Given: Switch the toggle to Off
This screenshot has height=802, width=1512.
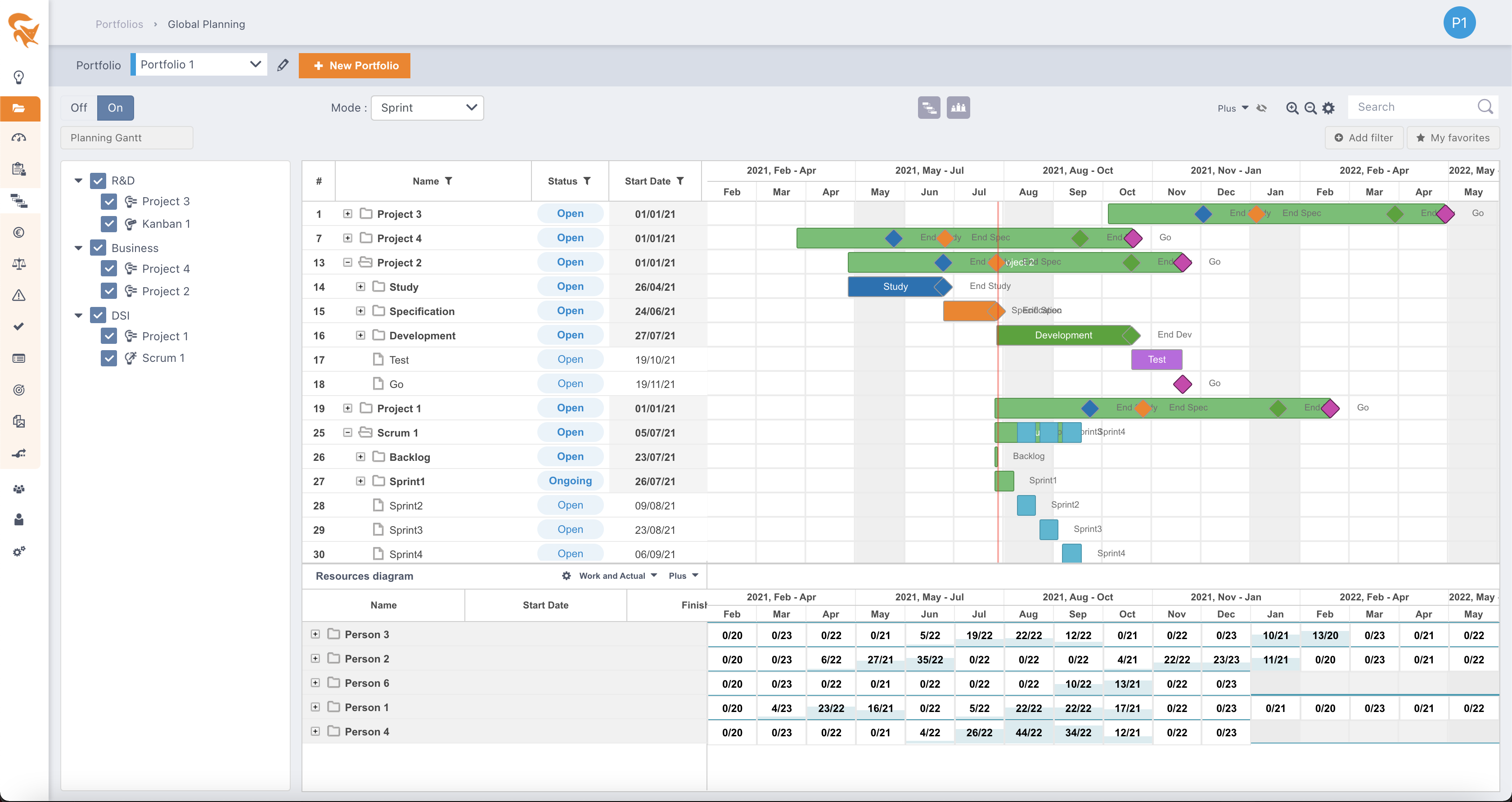Looking at the screenshot, I should coord(79,108).
